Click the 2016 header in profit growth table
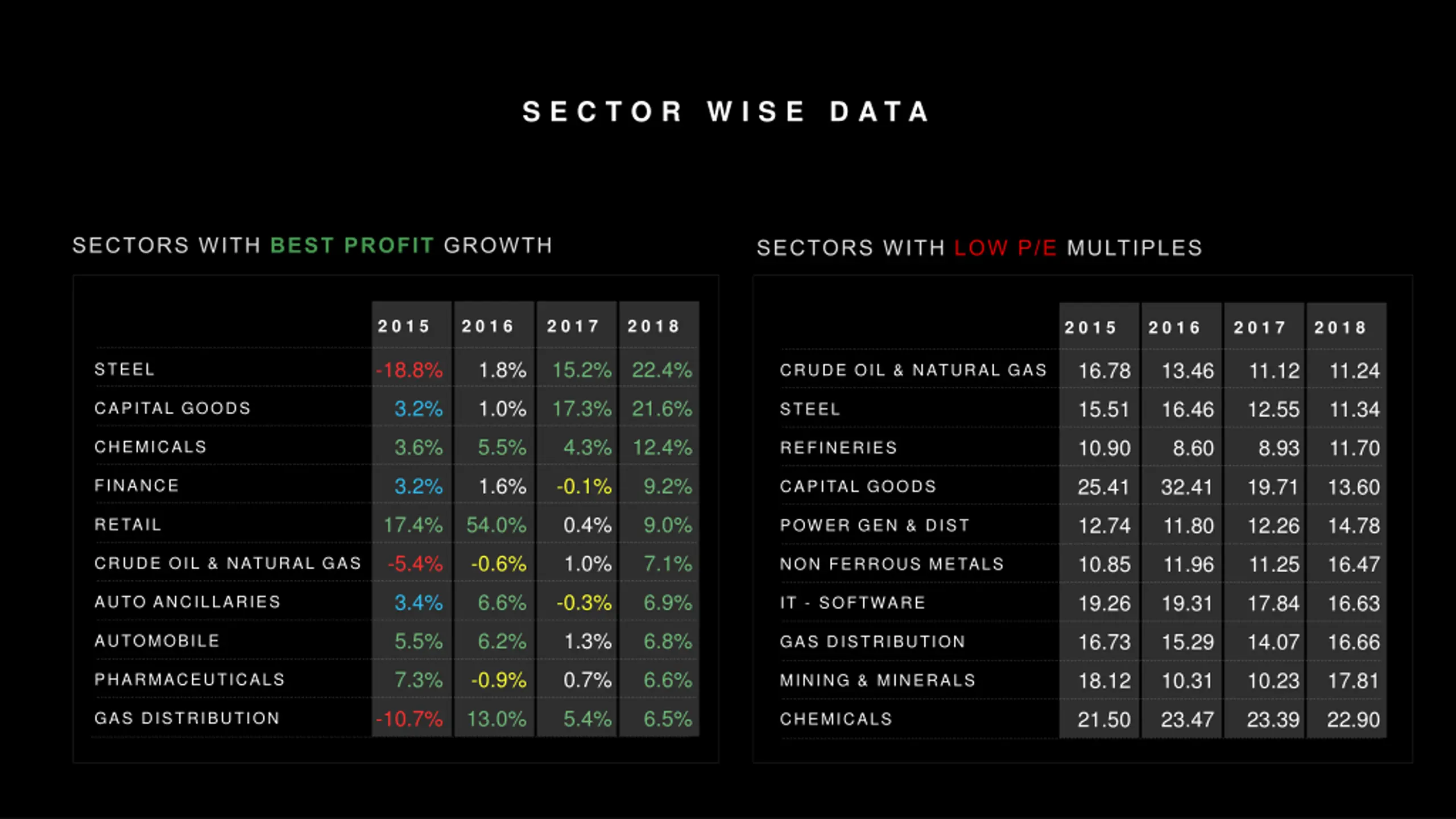Viewport: 1456px width, 819px height. pyautogui.click(x=488, y=326)
